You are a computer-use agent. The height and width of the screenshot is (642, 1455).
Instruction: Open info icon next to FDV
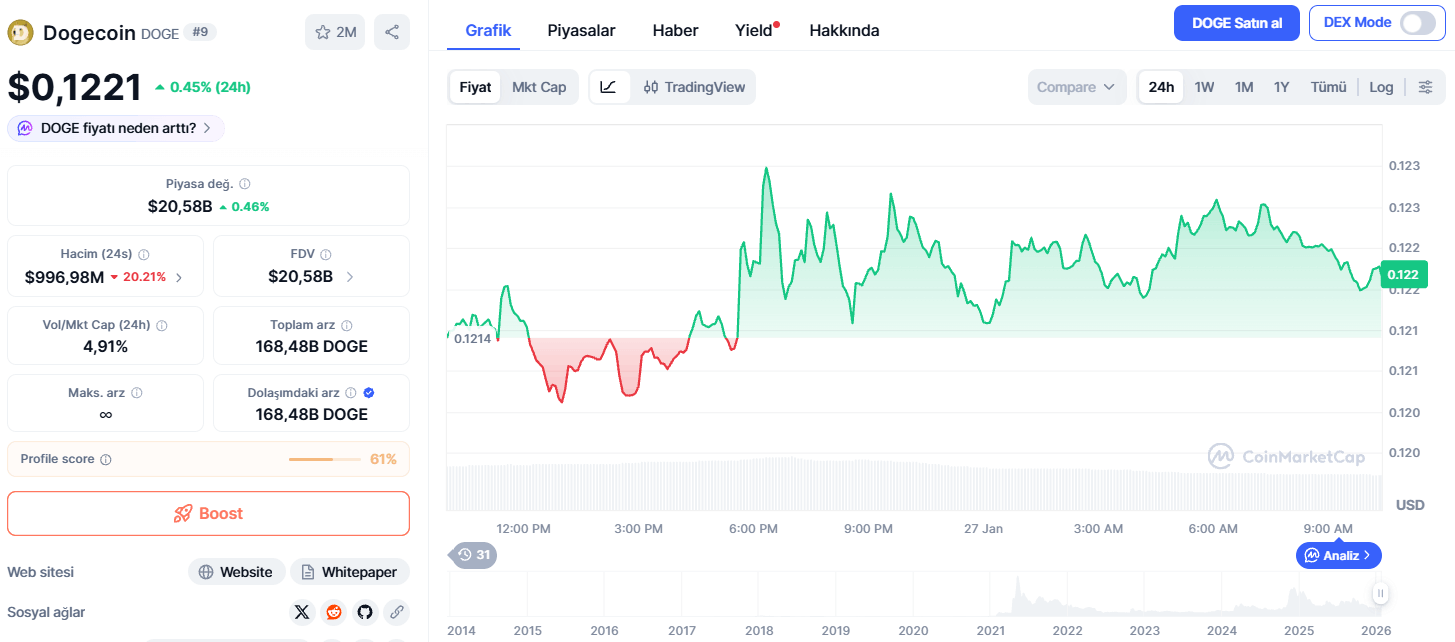[x=326, y=255]
